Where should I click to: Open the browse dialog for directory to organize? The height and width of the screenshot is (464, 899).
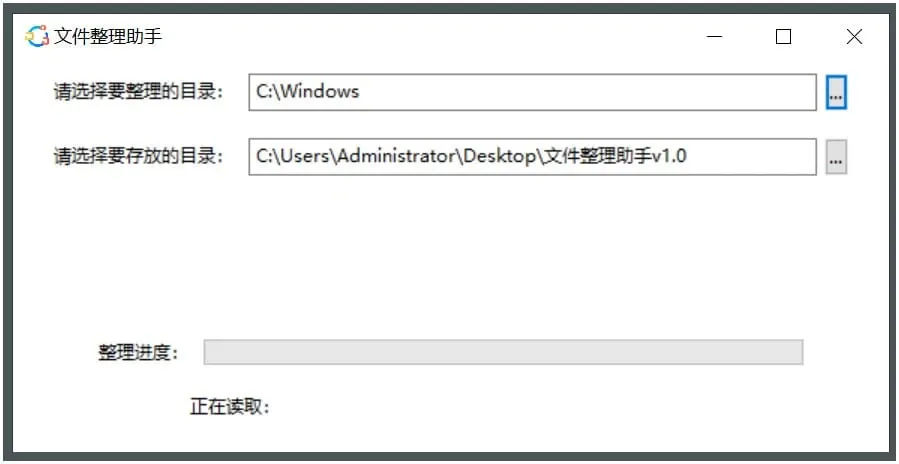[x=836, y=93]
